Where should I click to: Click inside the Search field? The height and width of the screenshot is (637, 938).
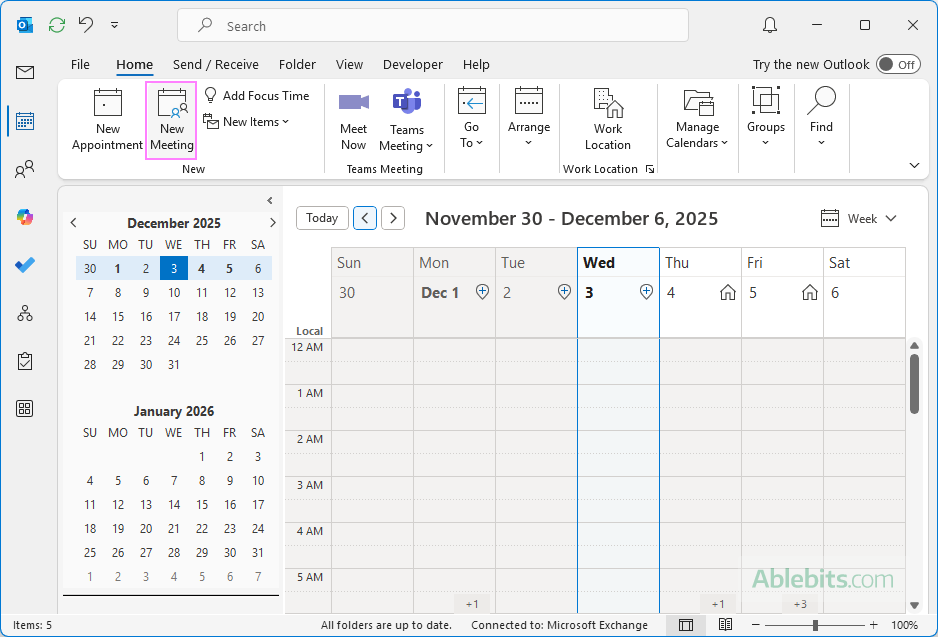433,25
